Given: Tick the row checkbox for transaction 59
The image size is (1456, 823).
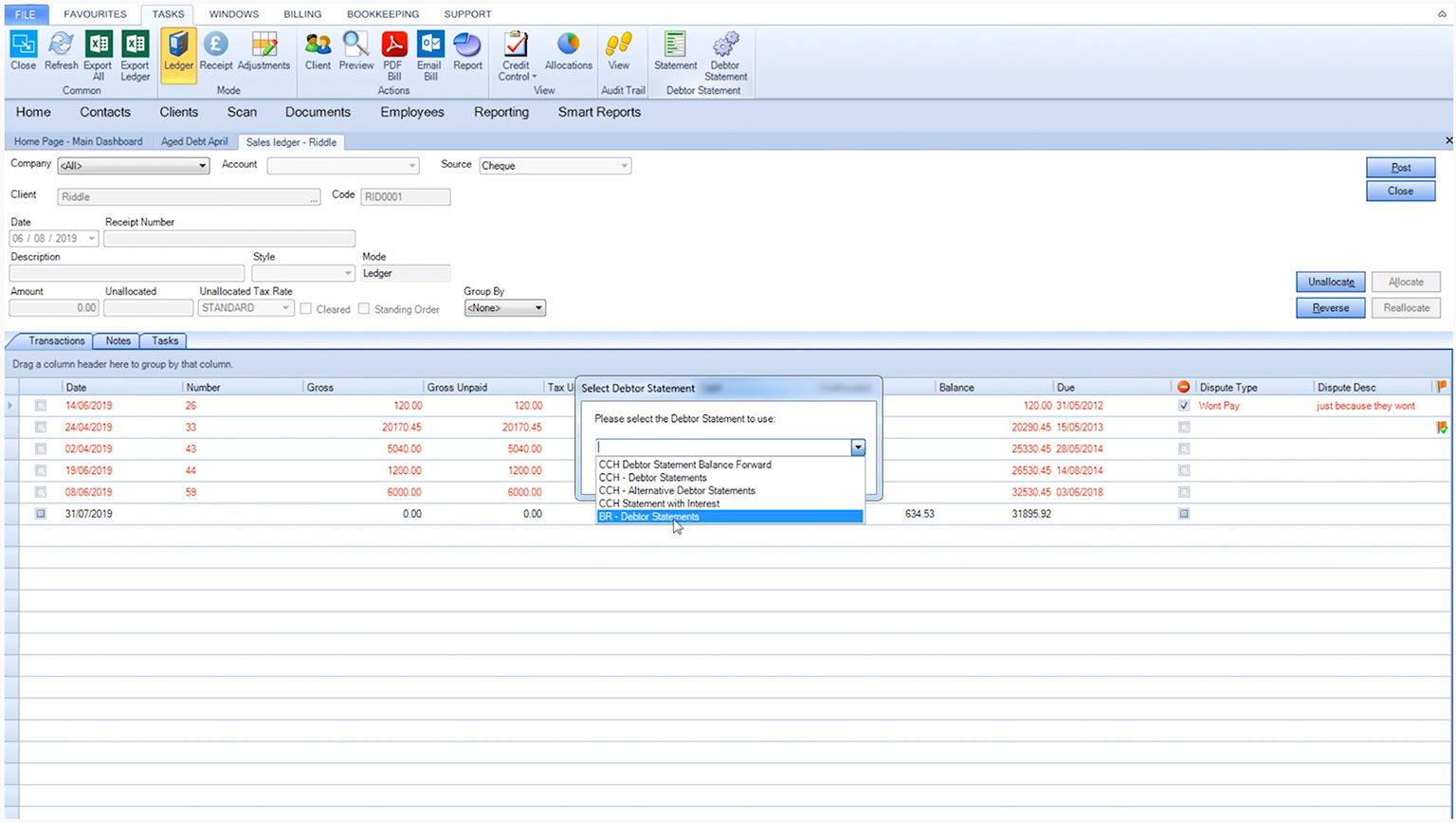Looking at the screenshot, I should (41, 492).
